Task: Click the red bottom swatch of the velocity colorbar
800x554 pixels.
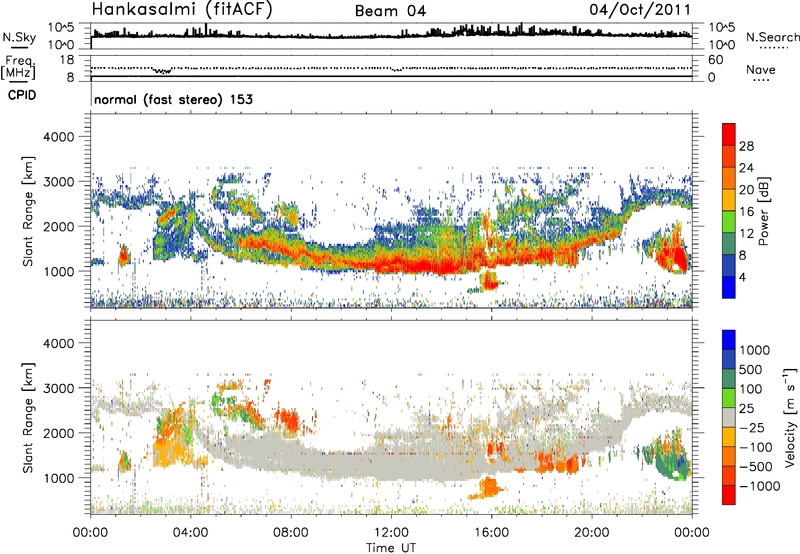Action: click(729, 495)
